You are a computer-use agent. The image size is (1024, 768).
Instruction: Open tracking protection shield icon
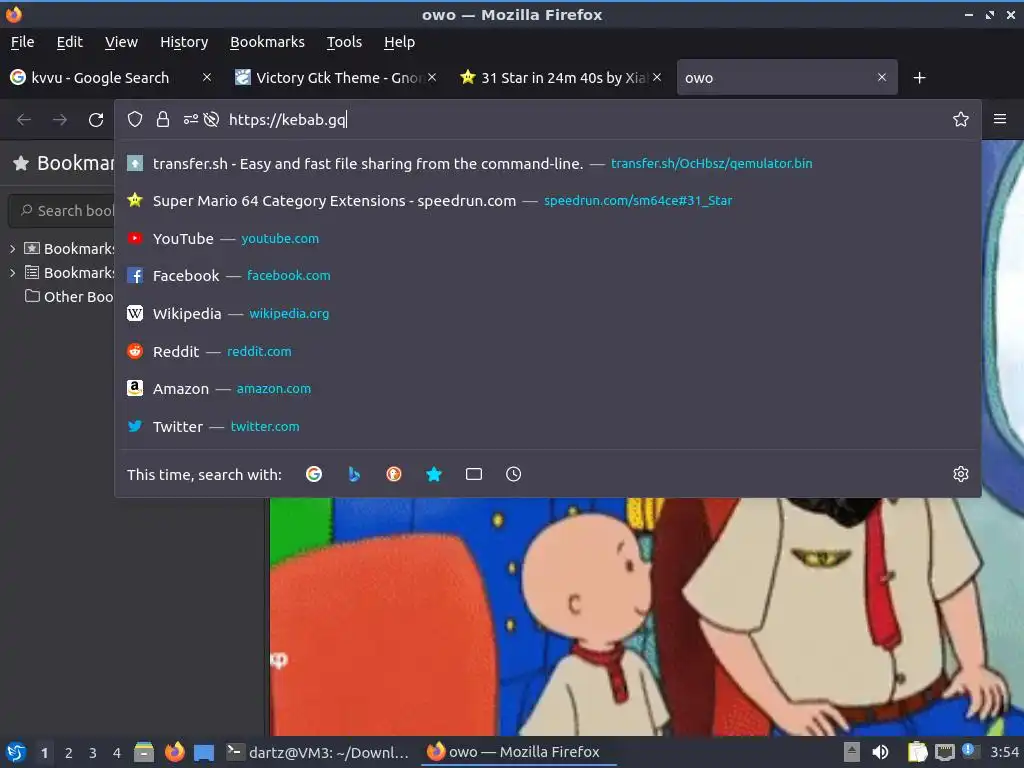click(135, 120)
